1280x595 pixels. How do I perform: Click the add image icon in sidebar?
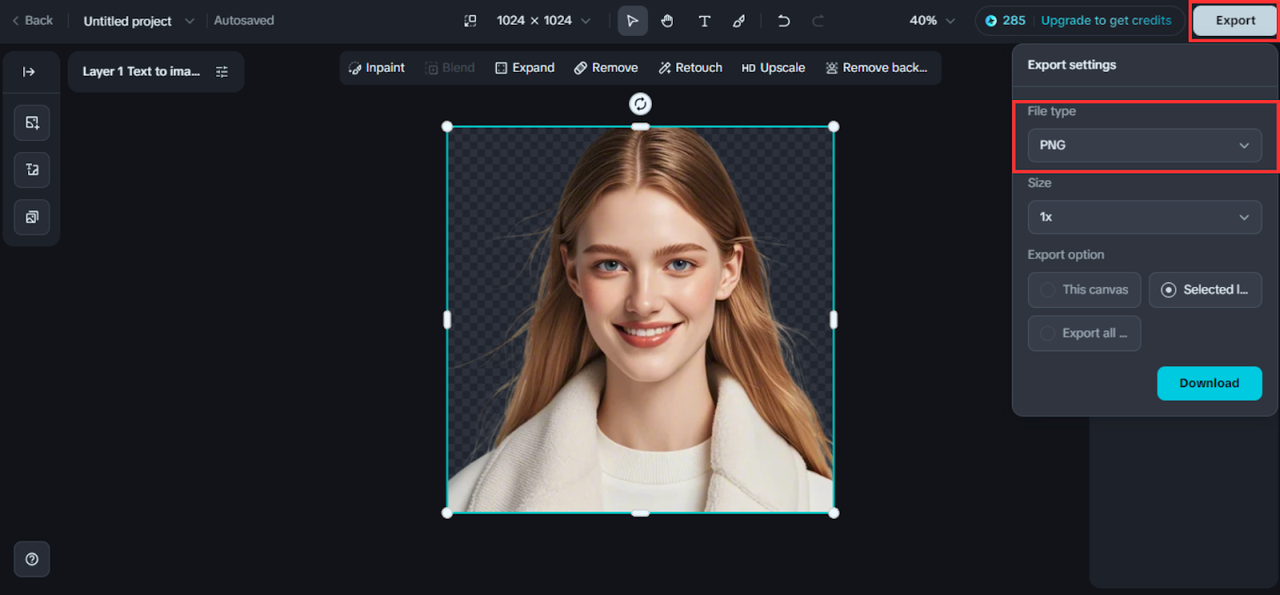pos(32,122)
